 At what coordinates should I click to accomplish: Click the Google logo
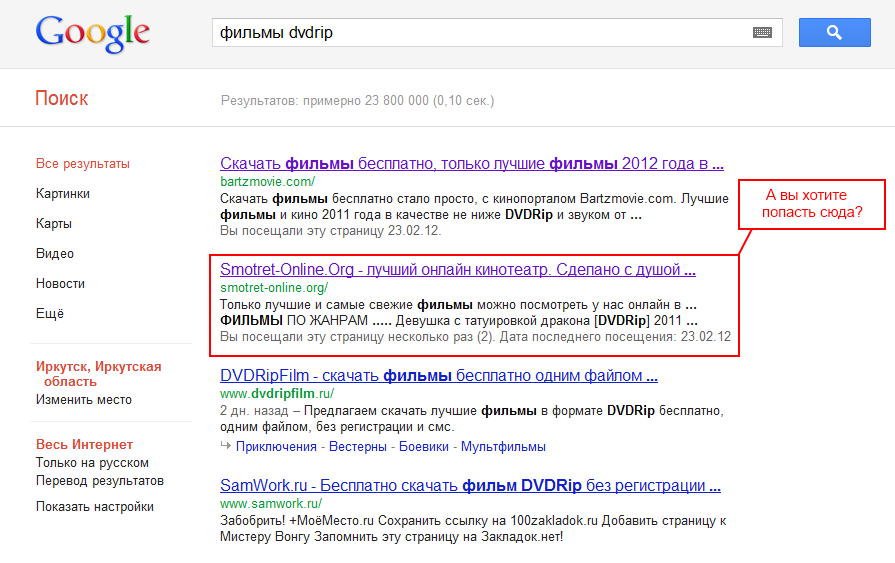coord(92,33)
